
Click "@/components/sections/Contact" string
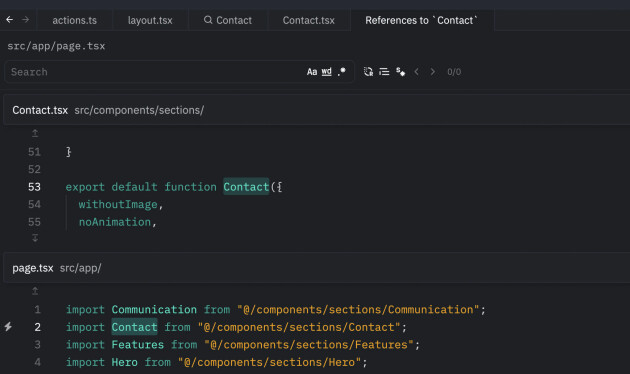tap(299, 327)
